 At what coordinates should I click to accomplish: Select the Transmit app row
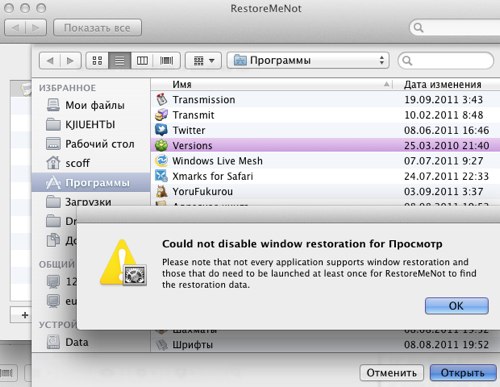coord(325,115)
